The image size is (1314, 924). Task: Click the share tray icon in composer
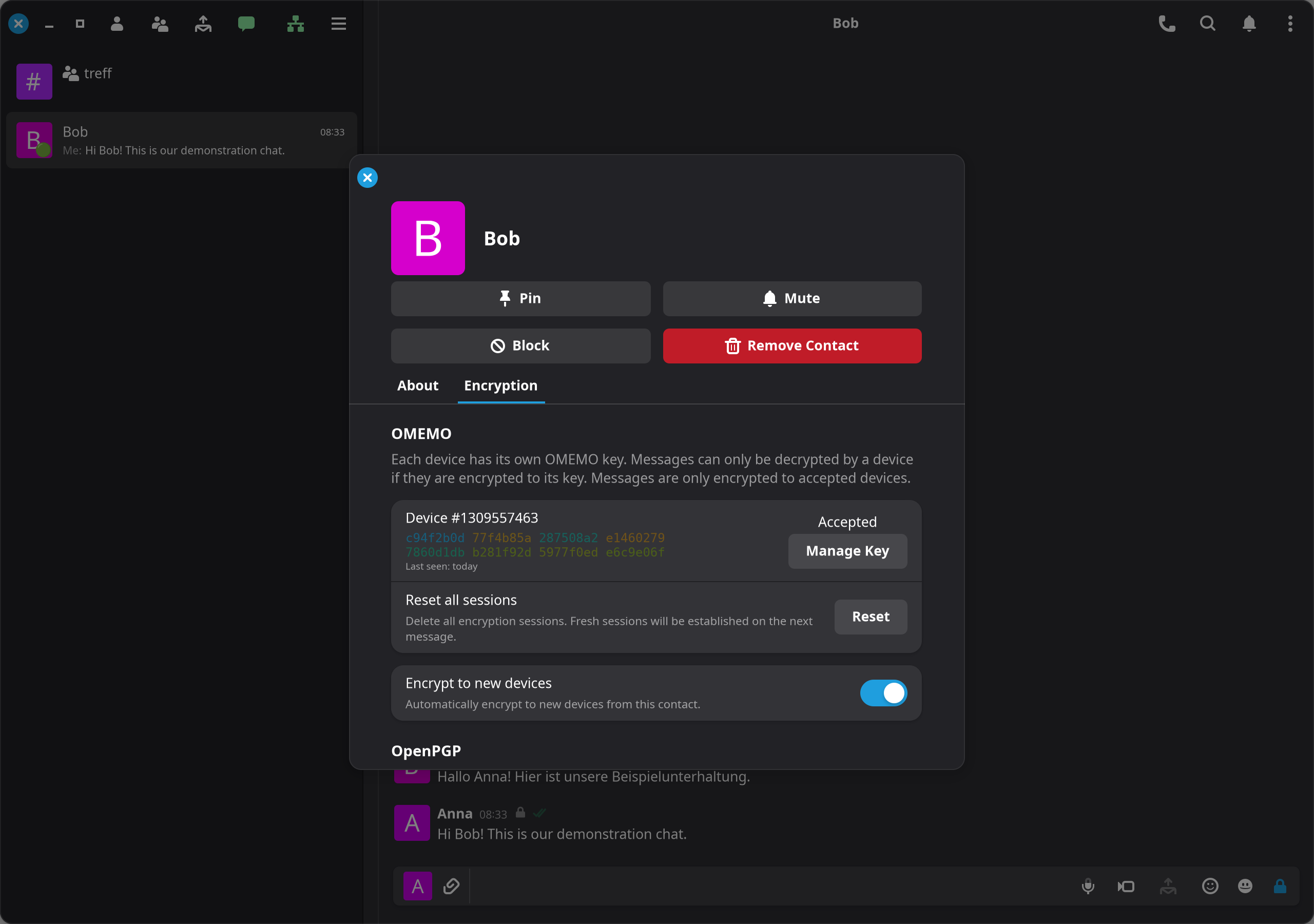point(1168,886)
